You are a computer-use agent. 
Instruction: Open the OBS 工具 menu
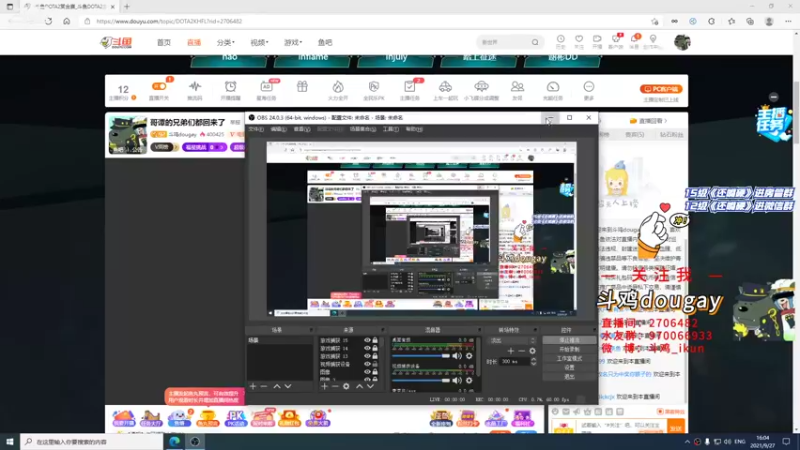(391, 130)
